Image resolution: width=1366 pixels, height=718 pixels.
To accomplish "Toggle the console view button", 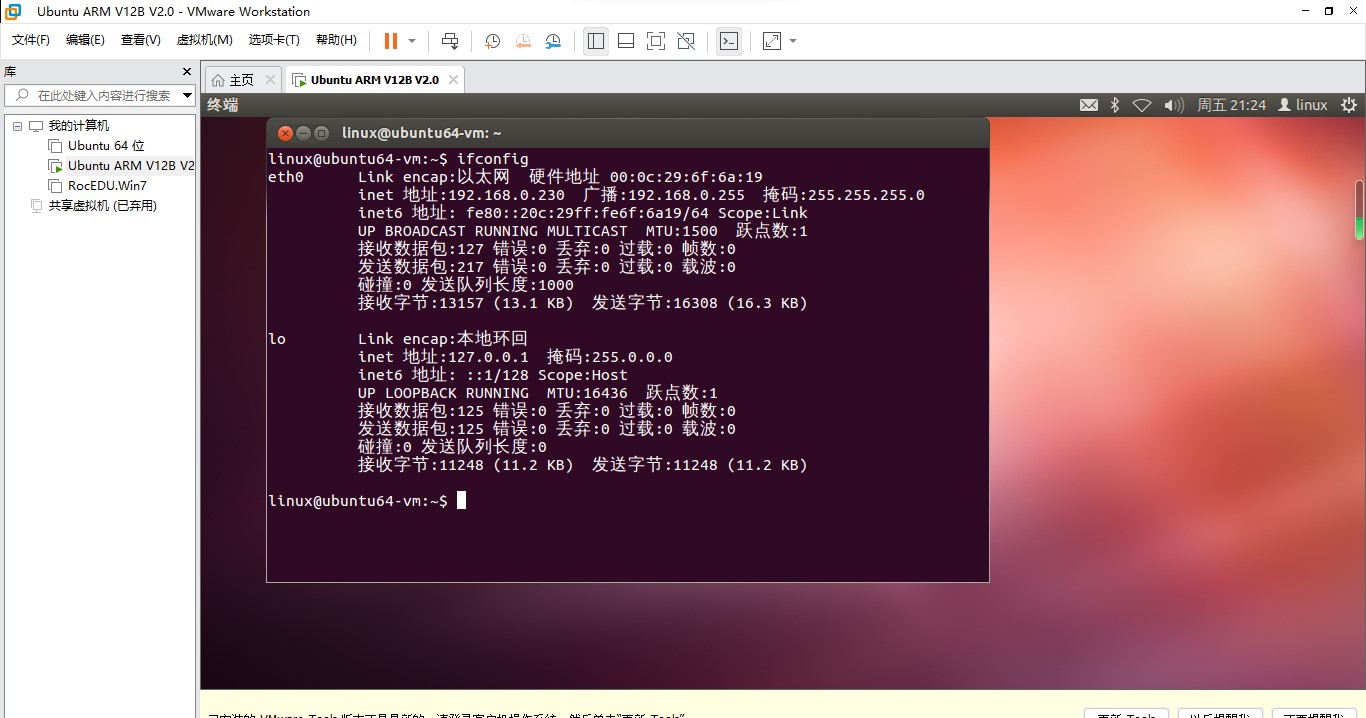I will (729, 41).
